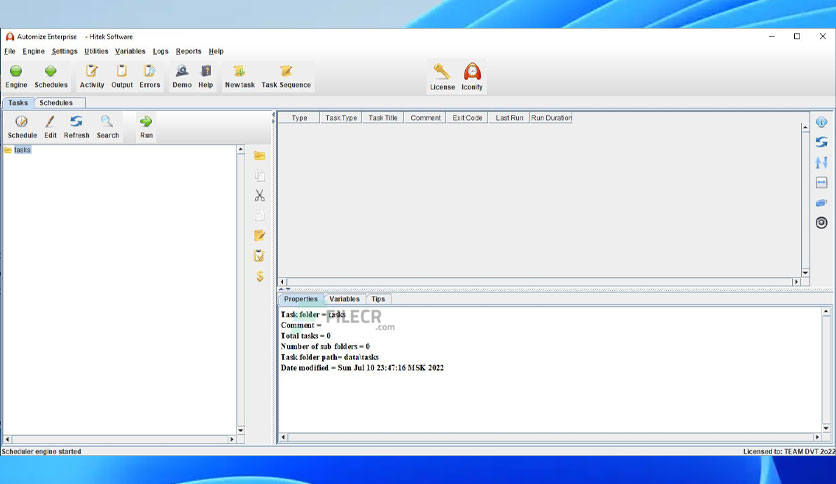
Task: Click the License key icon
Action: [442, 71]
